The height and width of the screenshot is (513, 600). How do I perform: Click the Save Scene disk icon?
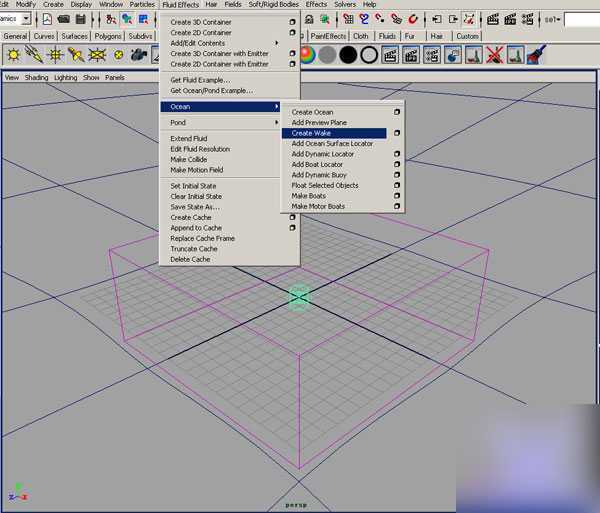pyautogui.click(x=81, y=19)
